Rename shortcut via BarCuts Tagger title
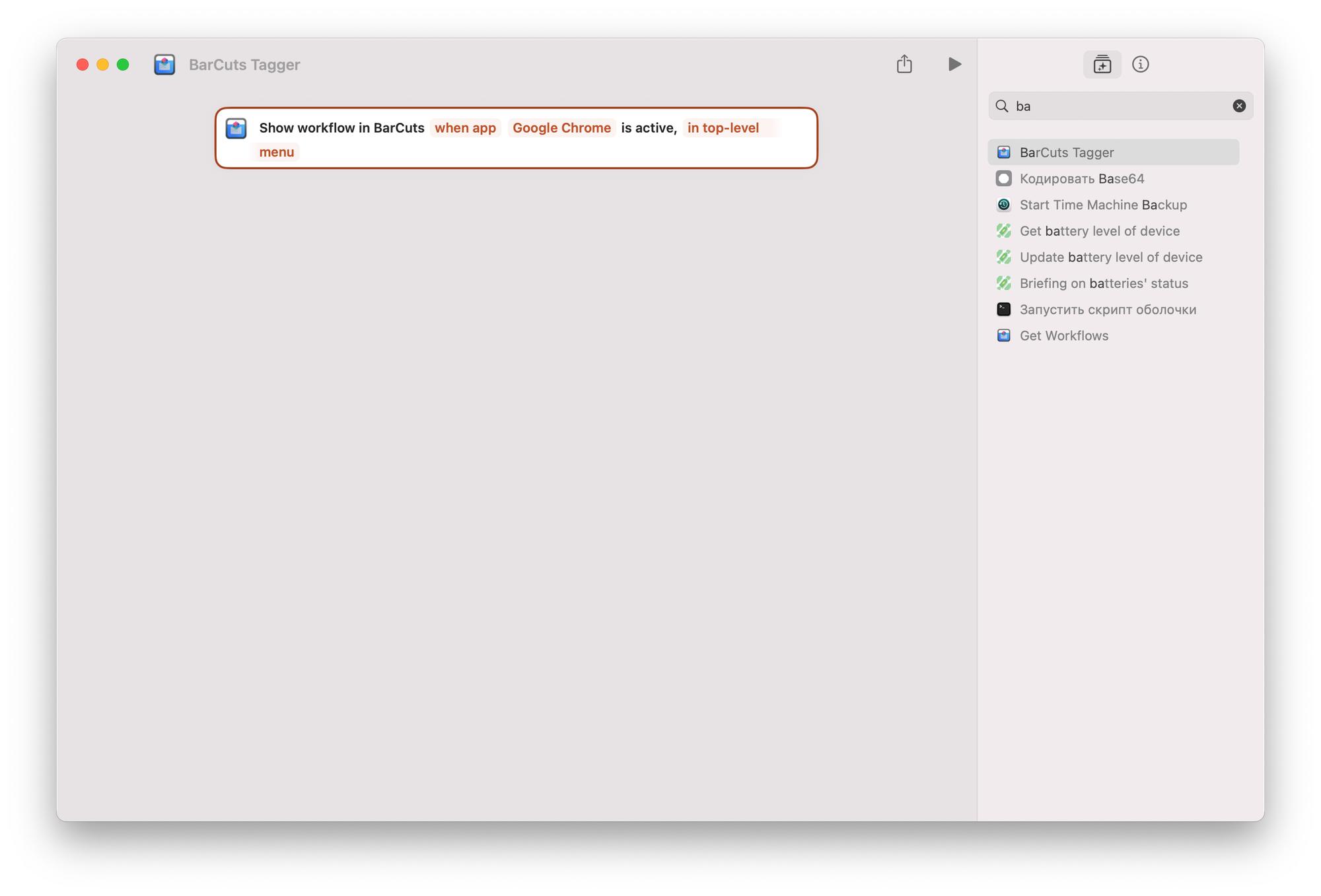This screenshot has height=896, width=1321. click(244, 65)
